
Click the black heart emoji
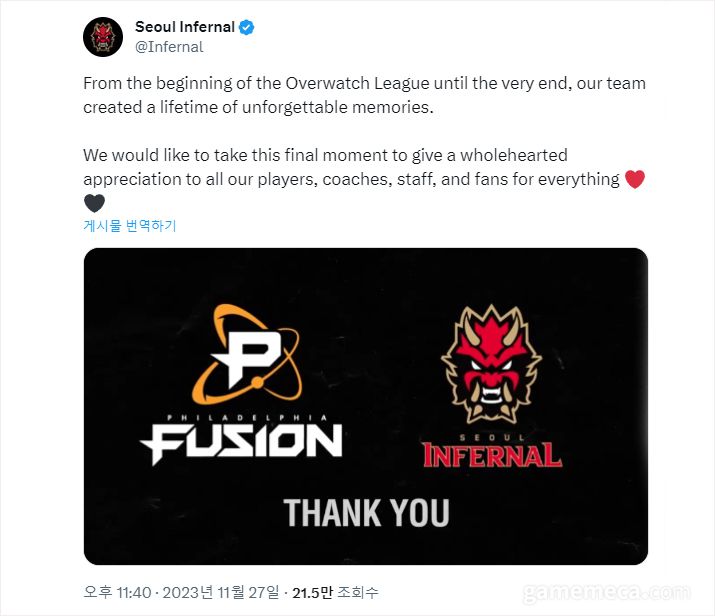pos(94,203)
